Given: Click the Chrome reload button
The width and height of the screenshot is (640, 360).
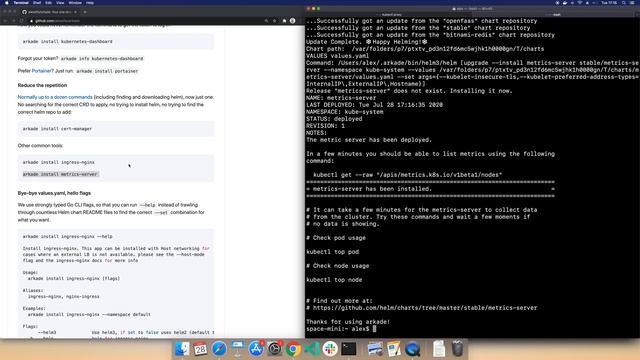Looking at the screenshot, I should tap(22, 20).
